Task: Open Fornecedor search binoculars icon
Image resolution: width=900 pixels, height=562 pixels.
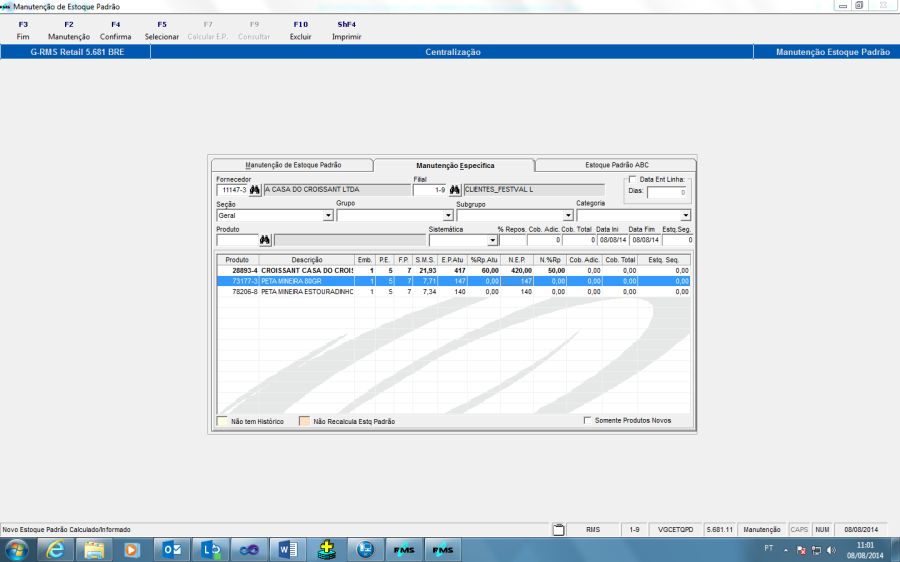Action: point(255,189)
